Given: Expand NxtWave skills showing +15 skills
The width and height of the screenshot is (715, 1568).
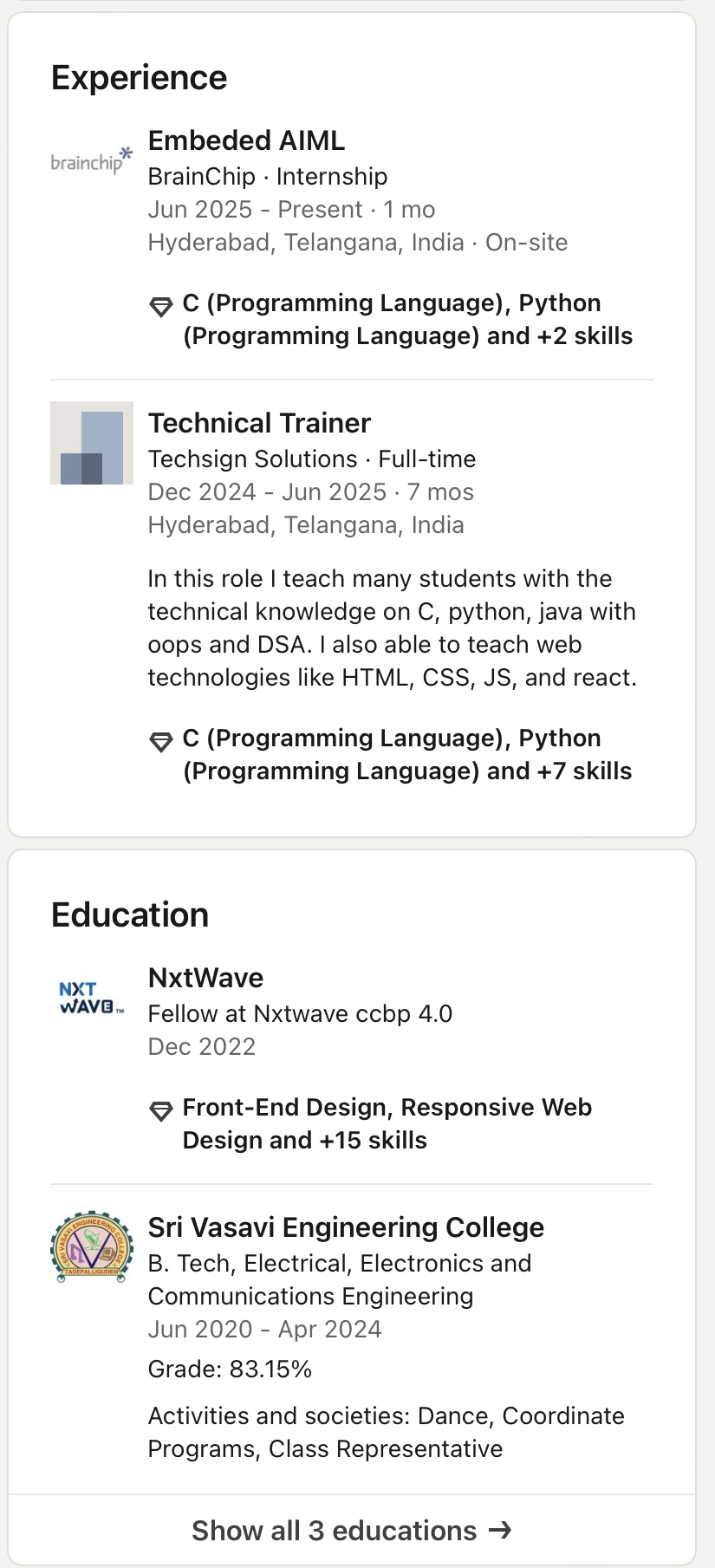Looking at the screenshot, I should coord(387,1124).
